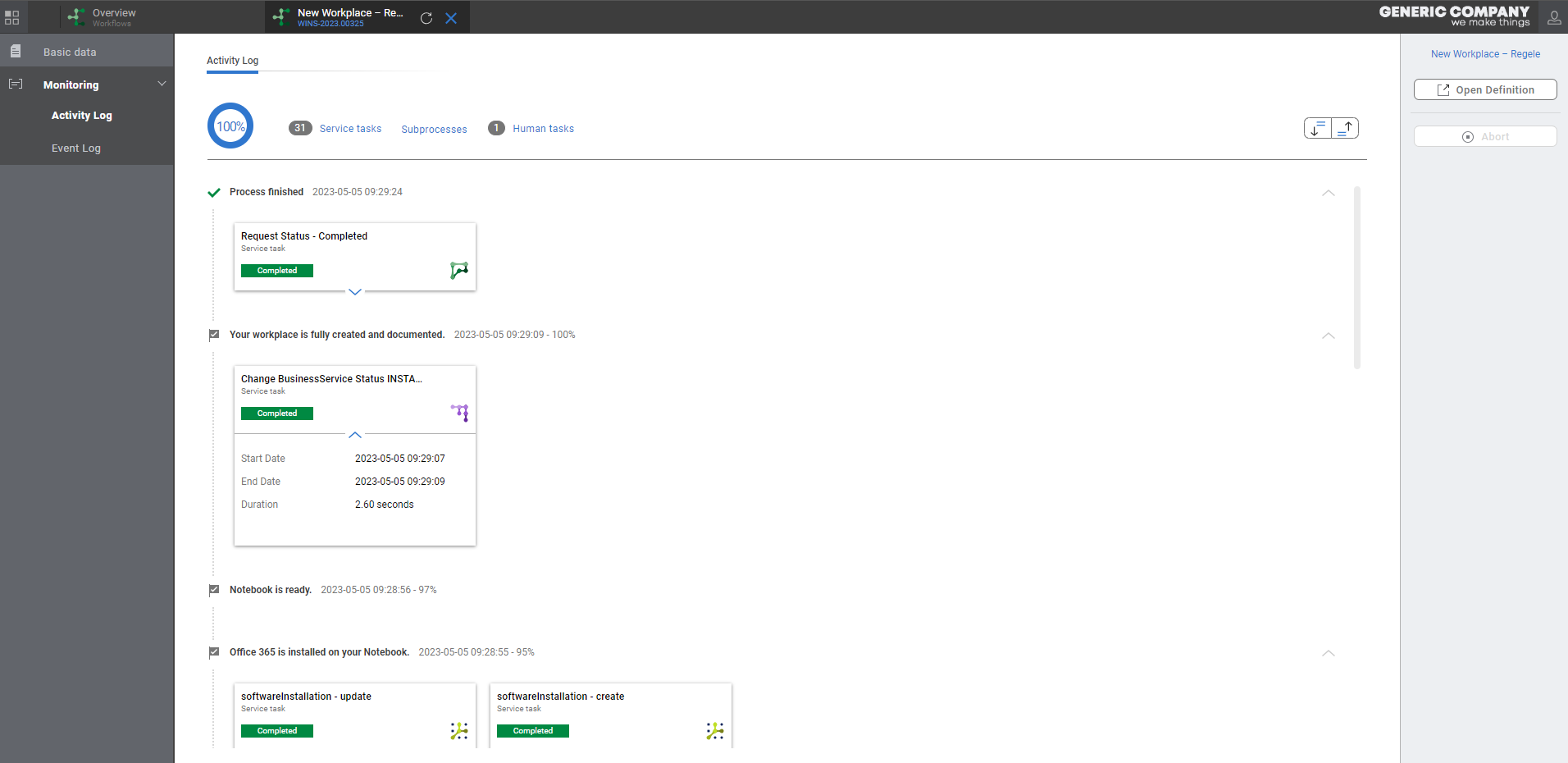
Task: Click the End Date value 2023-05-05 09:29:09
Action: (400, 482)
